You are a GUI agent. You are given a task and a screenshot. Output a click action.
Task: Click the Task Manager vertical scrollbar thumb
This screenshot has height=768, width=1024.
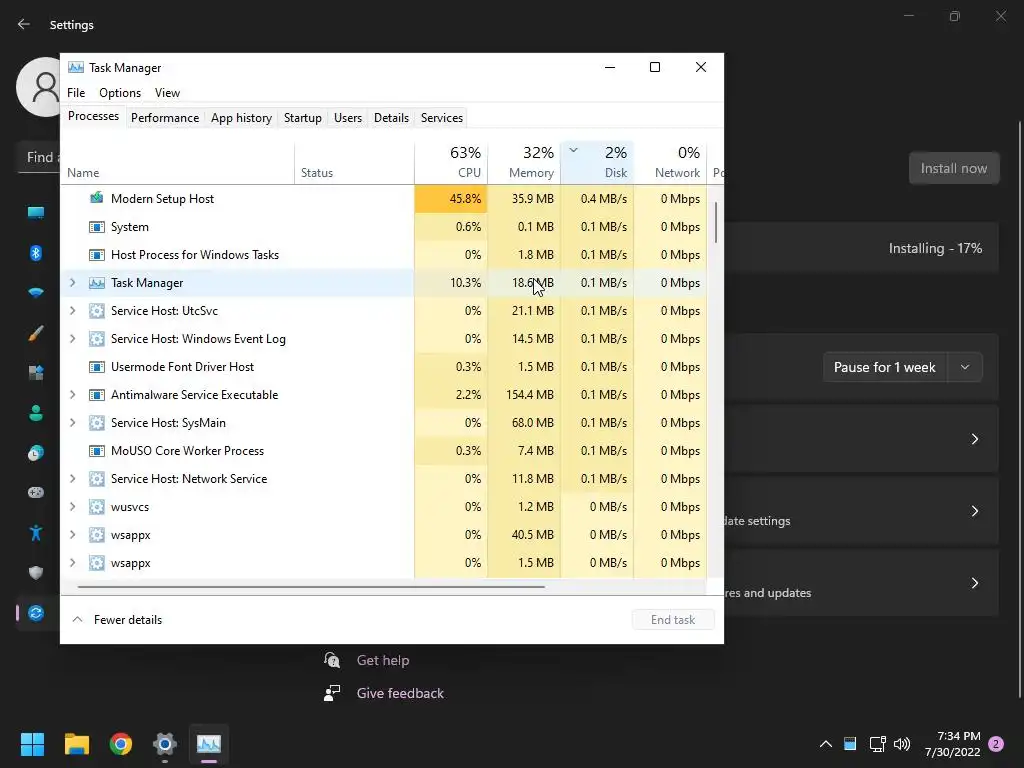point(716,222)
